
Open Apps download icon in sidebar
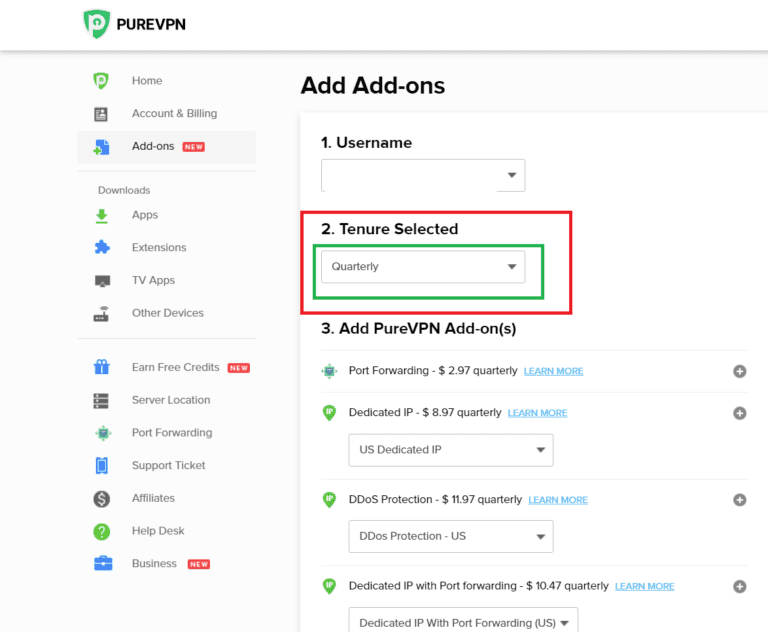tap(101, 215)
